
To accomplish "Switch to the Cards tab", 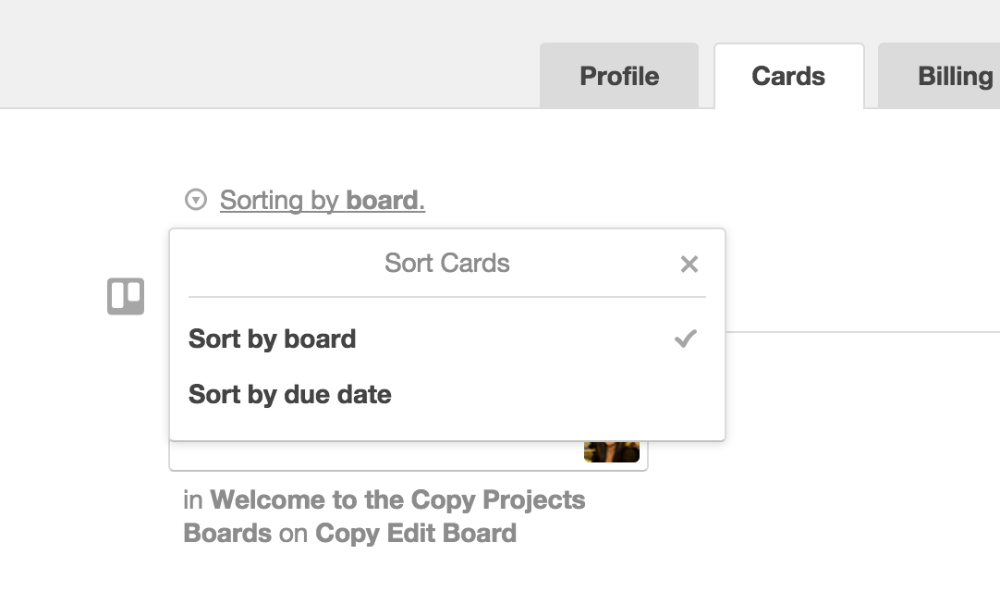I will click(x=788, y=76).
